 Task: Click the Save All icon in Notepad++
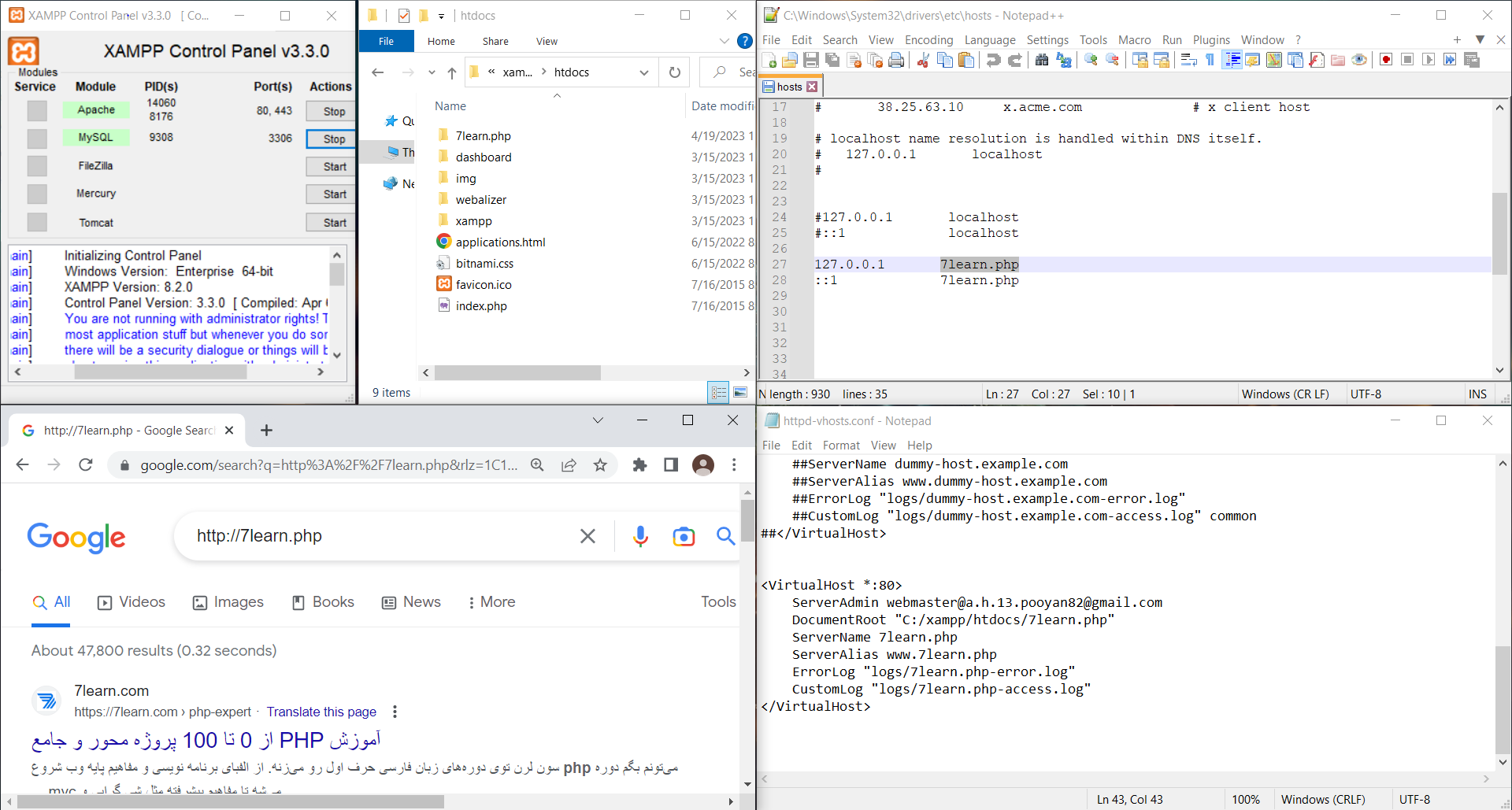coord(832,60)
